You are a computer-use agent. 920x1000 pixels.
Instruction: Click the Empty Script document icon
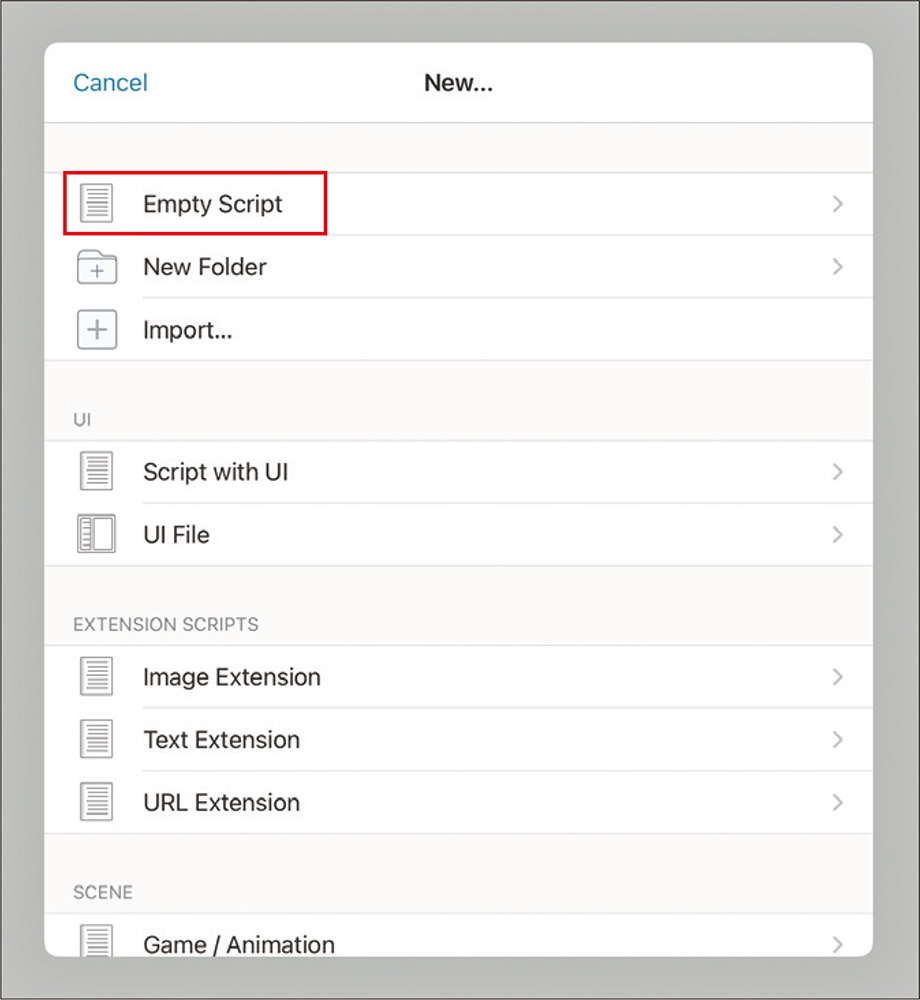click(97, 204)
